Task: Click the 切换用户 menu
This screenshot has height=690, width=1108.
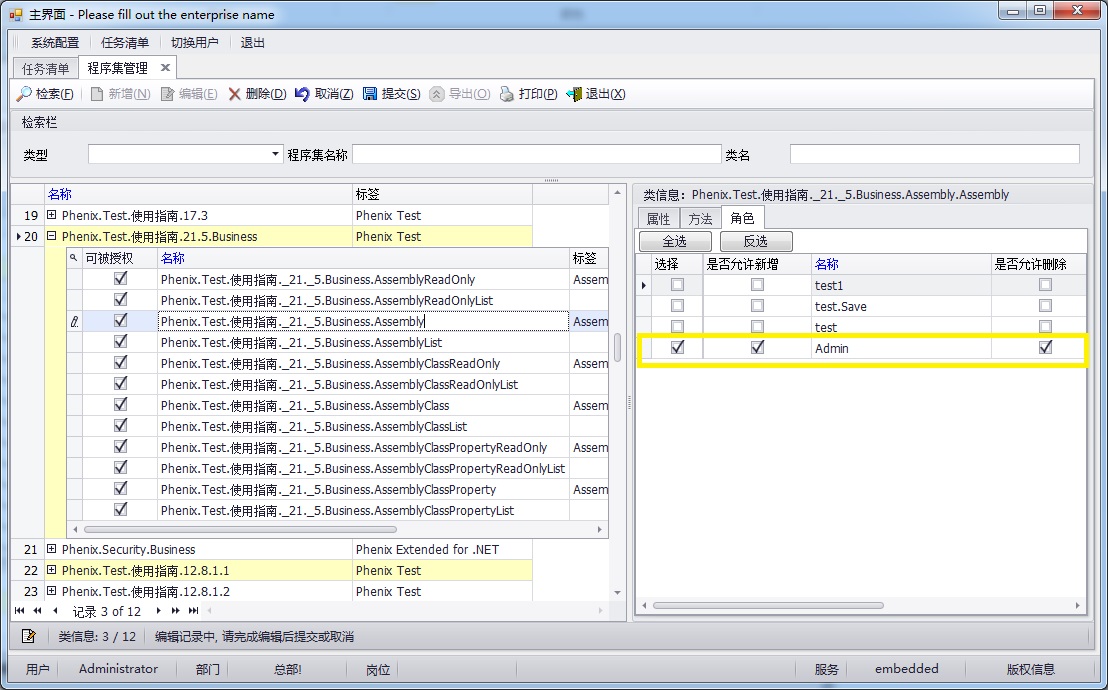Action: pos(195,43)
